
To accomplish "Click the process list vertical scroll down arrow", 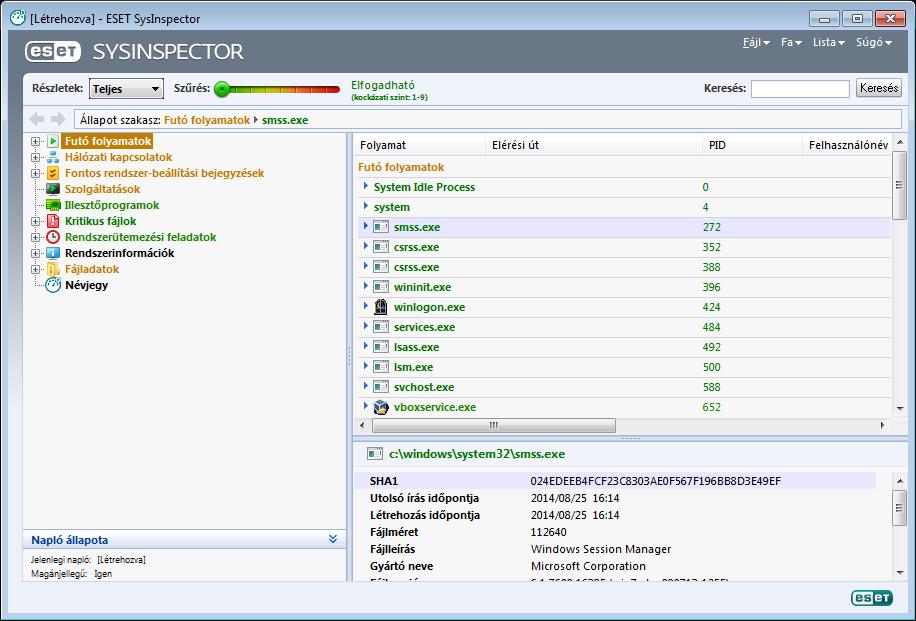I will (900, 408).
